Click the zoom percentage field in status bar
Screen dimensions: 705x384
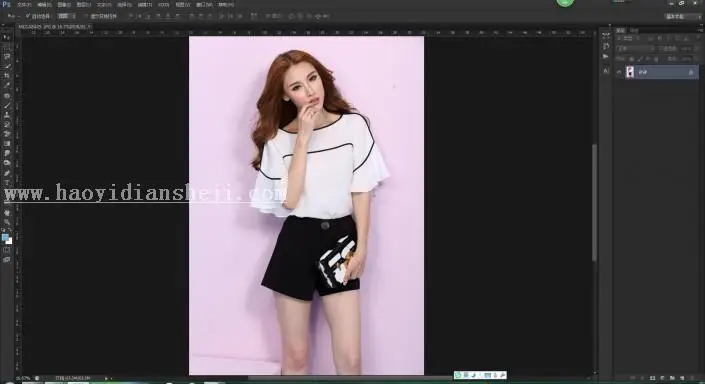coord(23,378)
